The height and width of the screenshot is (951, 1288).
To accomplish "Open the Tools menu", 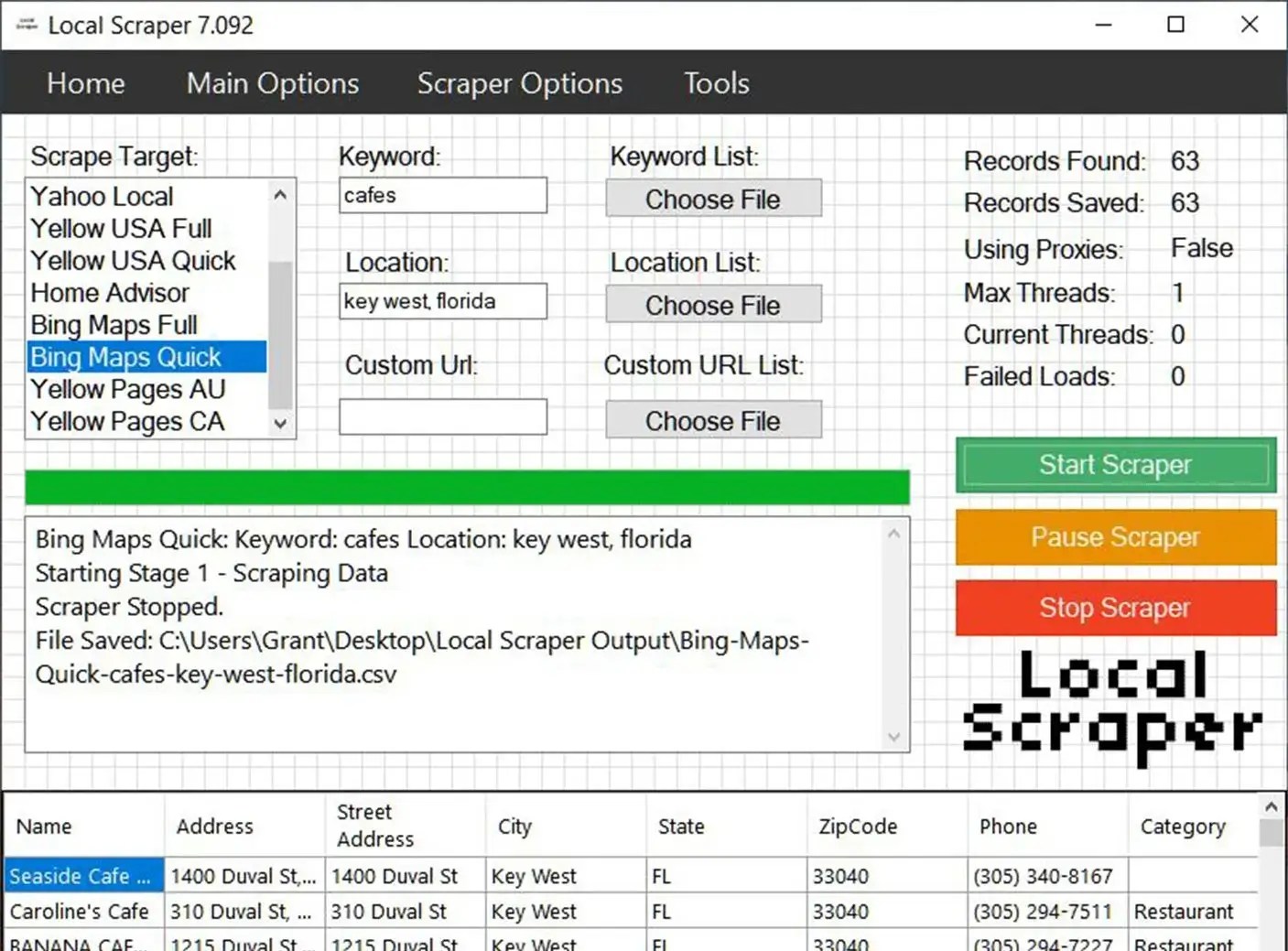I will [716, 82].
